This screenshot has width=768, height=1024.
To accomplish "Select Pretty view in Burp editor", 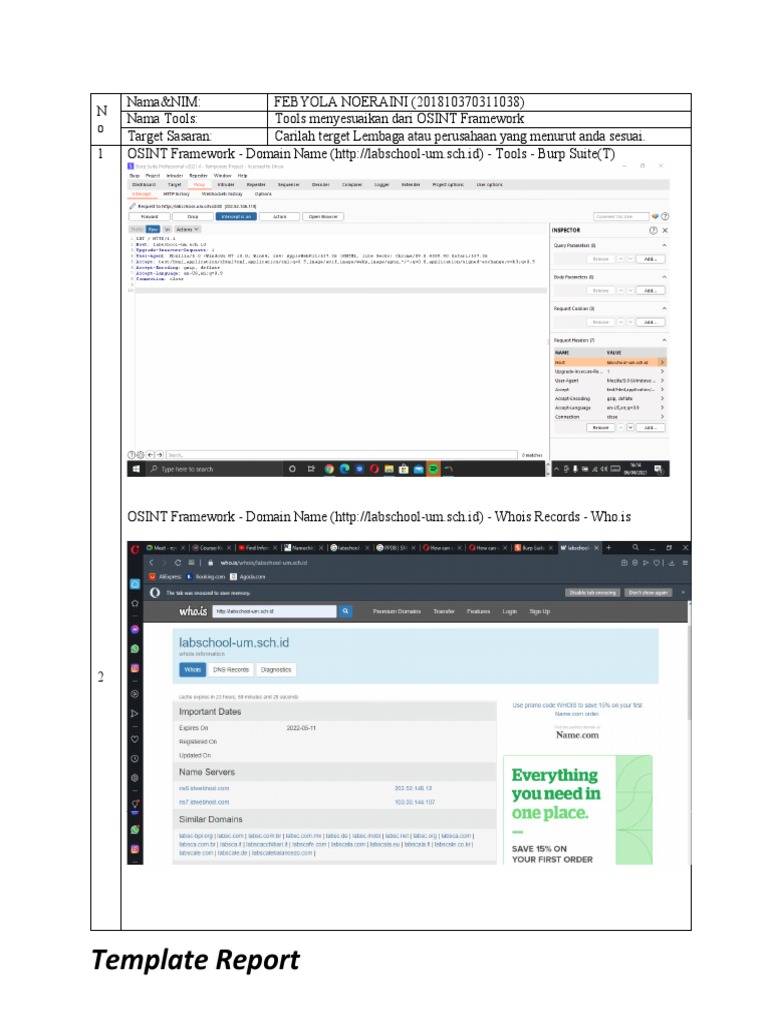I will pyautogui.click(x=137, y=230).
